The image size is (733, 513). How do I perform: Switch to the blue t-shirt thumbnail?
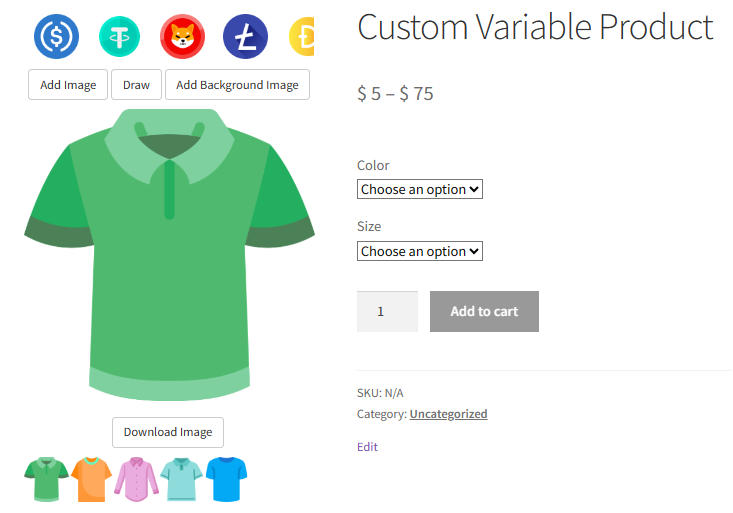(227, 479)
